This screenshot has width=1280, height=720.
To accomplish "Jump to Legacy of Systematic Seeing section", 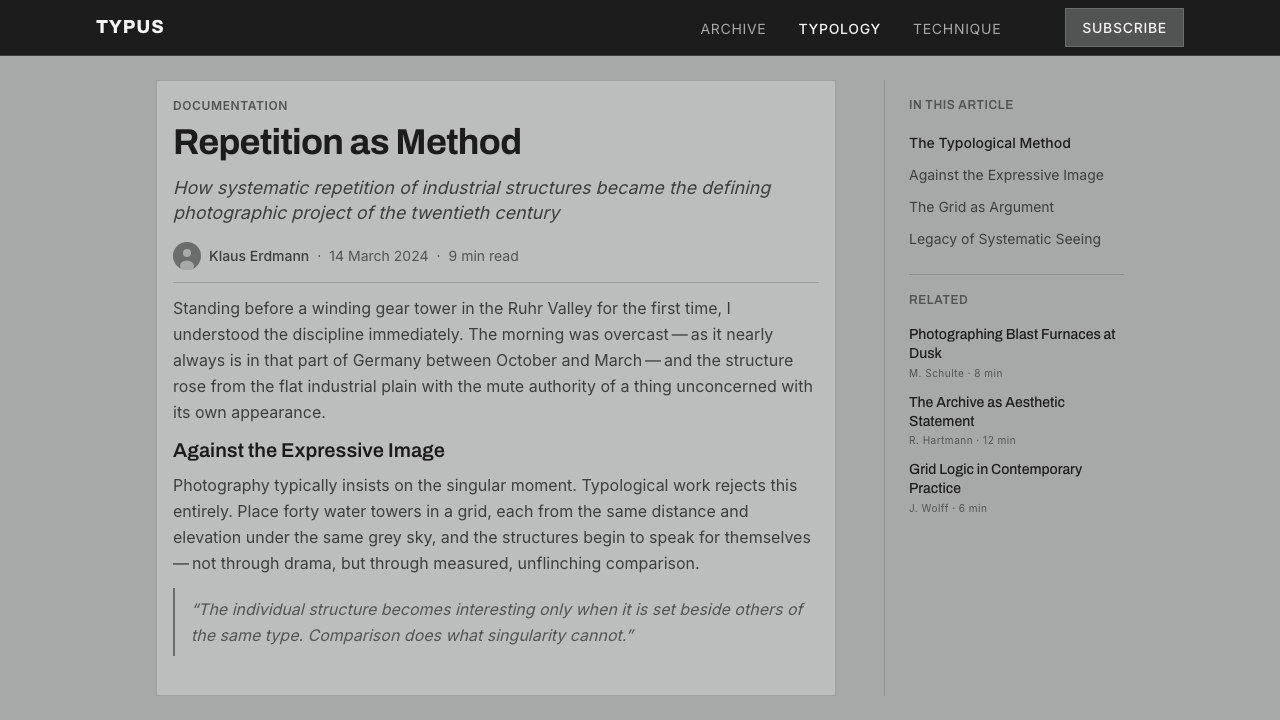I will (1005, 239).
